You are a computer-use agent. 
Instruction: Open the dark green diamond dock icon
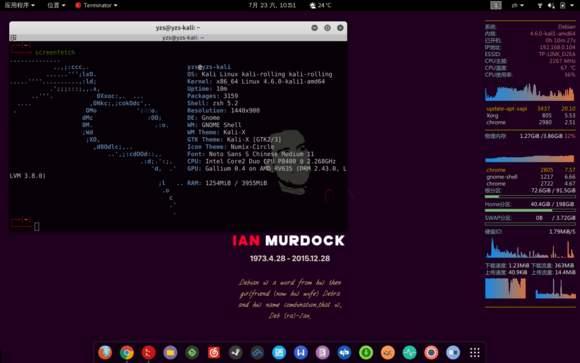pos(192,353)
